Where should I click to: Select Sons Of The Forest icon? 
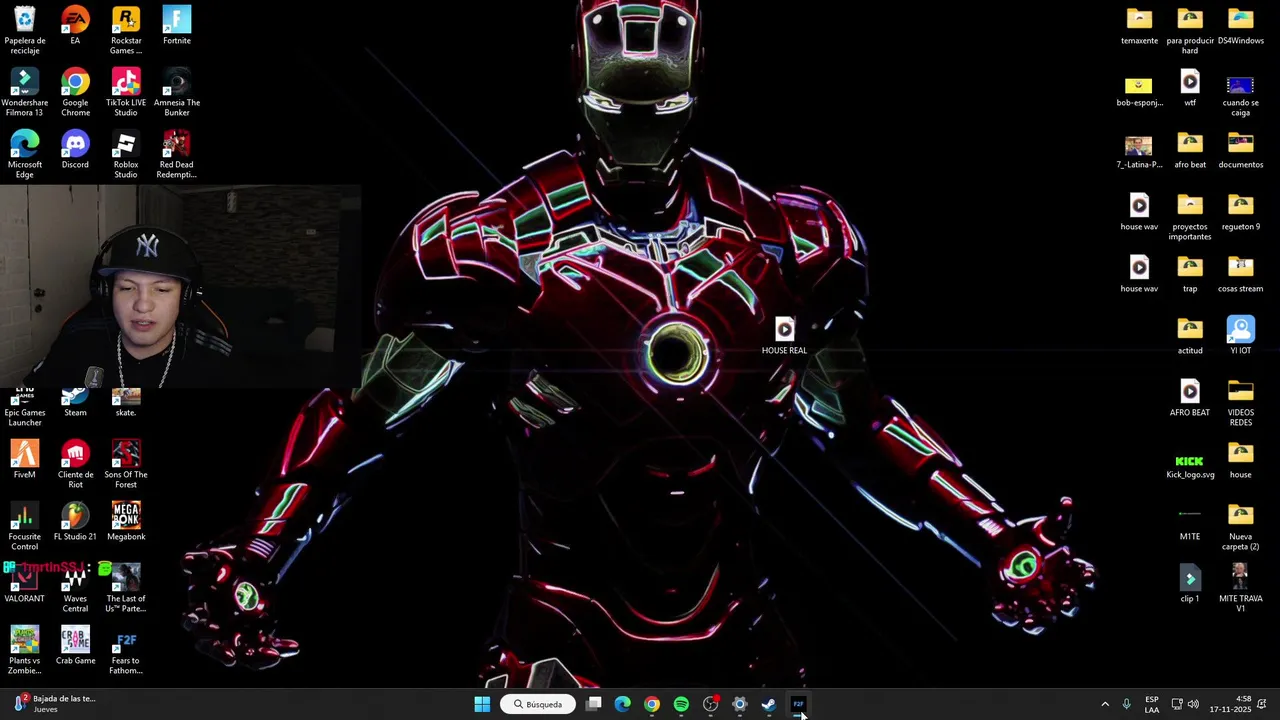click(126, 464)
